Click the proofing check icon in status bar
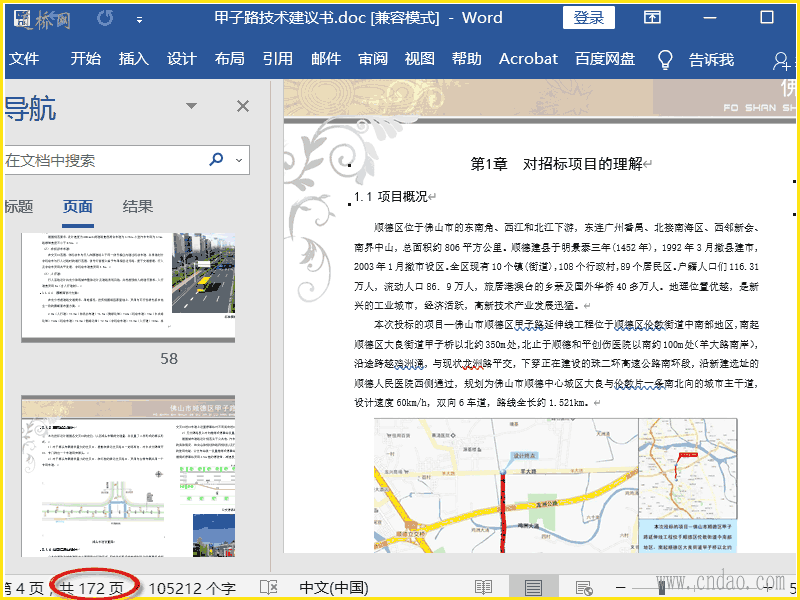This screenshot has height=600, width=800. (268, 588)
